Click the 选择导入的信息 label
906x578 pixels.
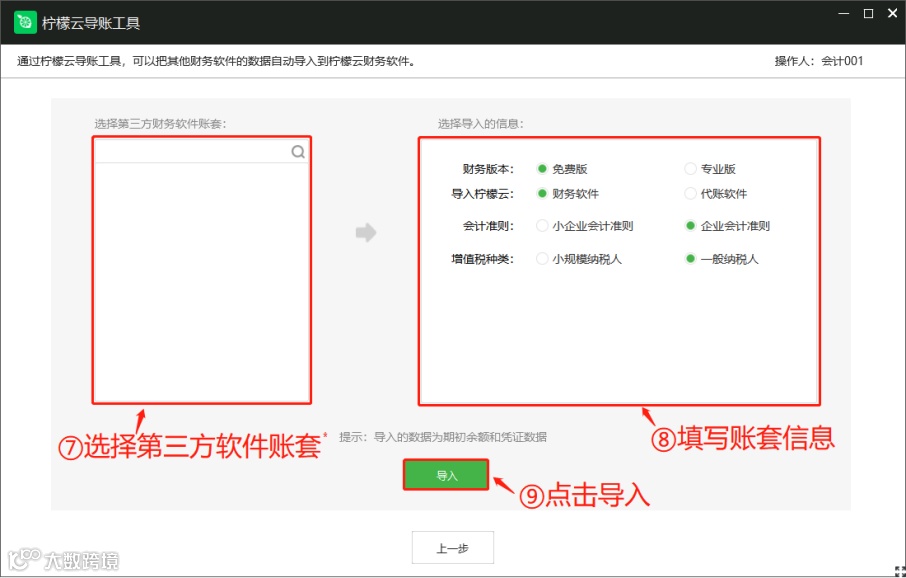[x=481, y=124]
